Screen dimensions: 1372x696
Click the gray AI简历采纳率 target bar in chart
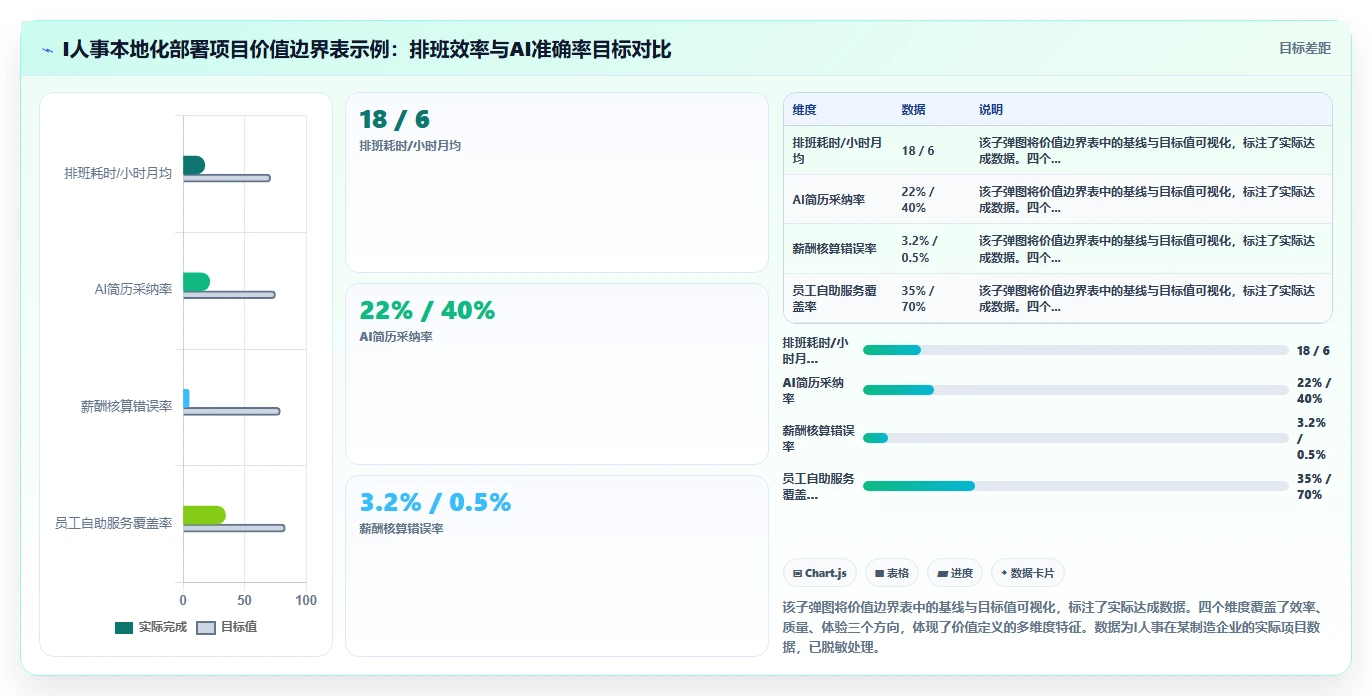(x=228, y=295)
